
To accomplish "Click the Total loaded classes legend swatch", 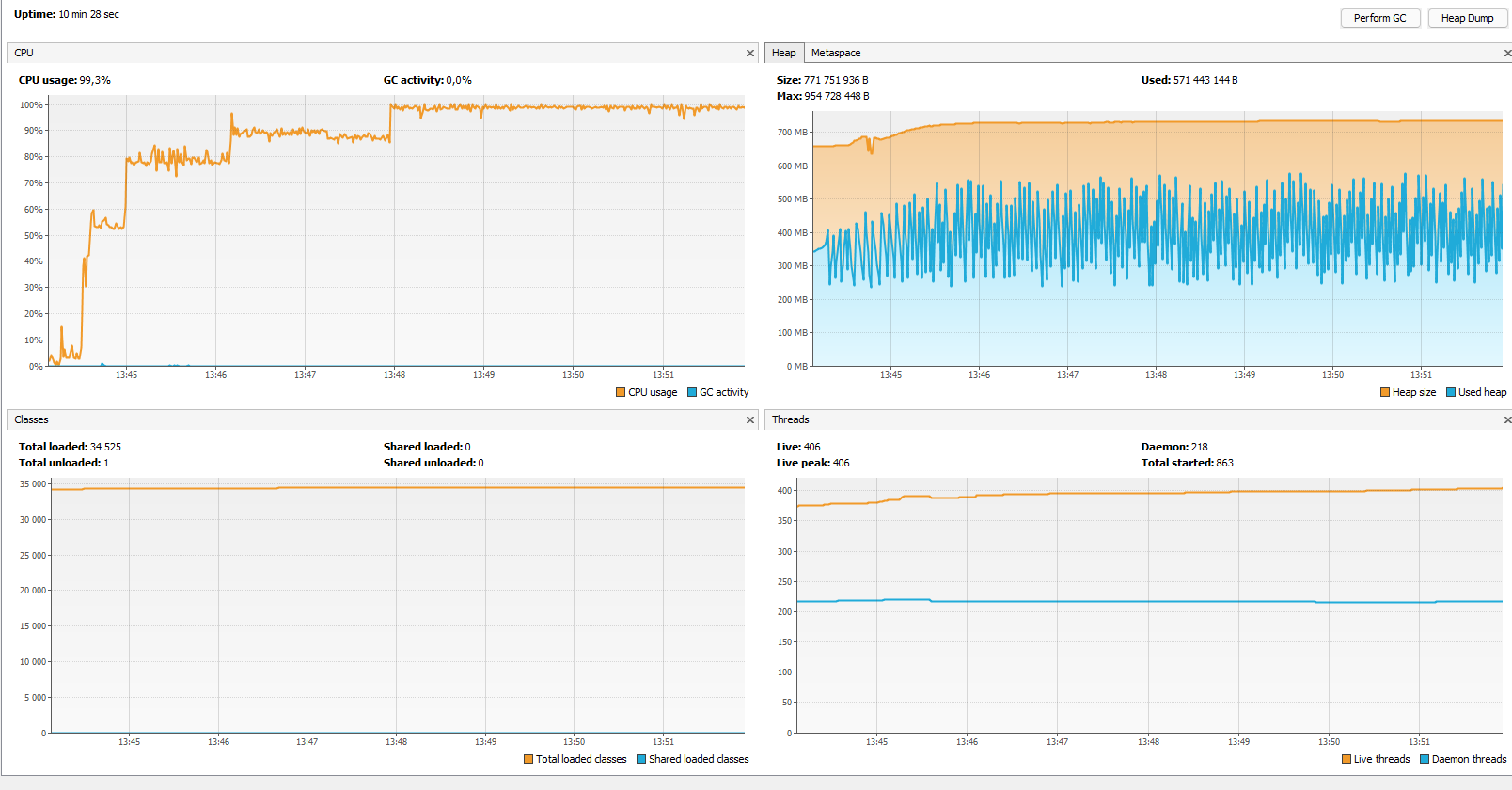I will click(528, 759).
